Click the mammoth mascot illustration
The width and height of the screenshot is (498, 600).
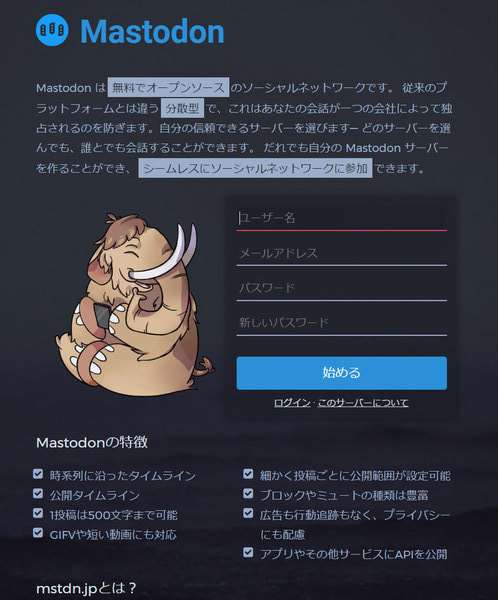point(134,305)
